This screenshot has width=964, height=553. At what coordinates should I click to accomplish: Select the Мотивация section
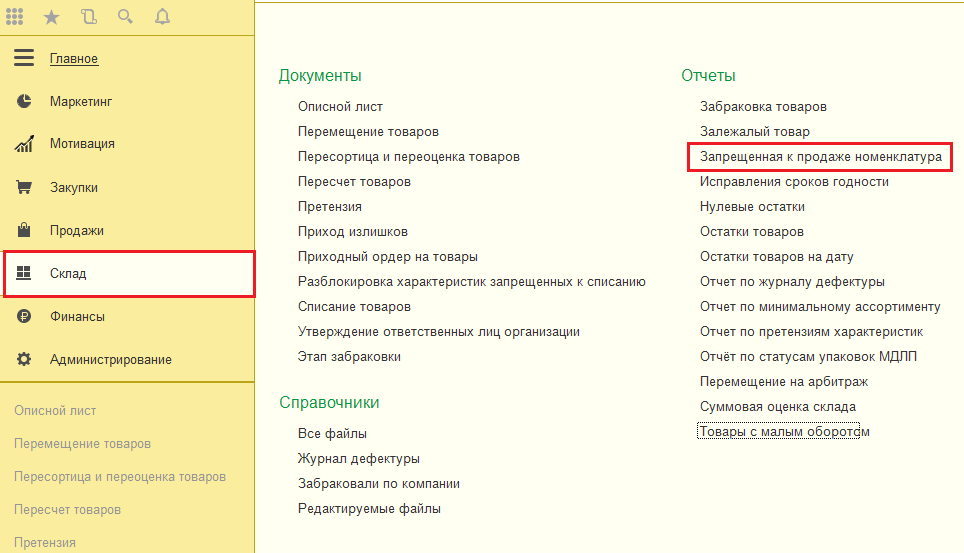click(82, 144)
